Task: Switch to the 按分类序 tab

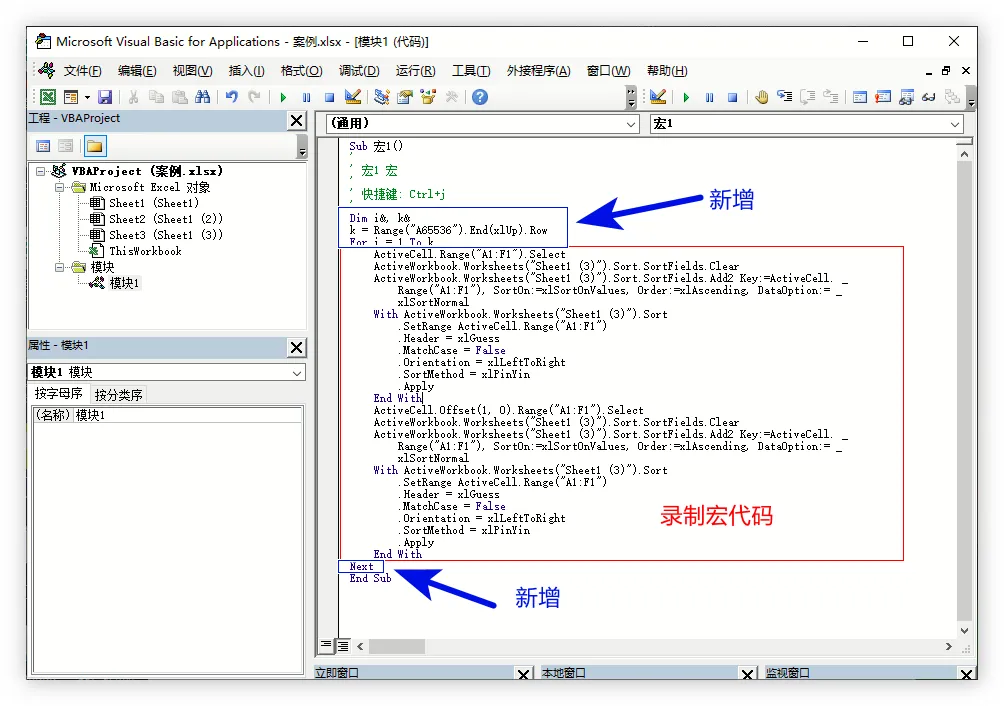Action: [118, 395]
